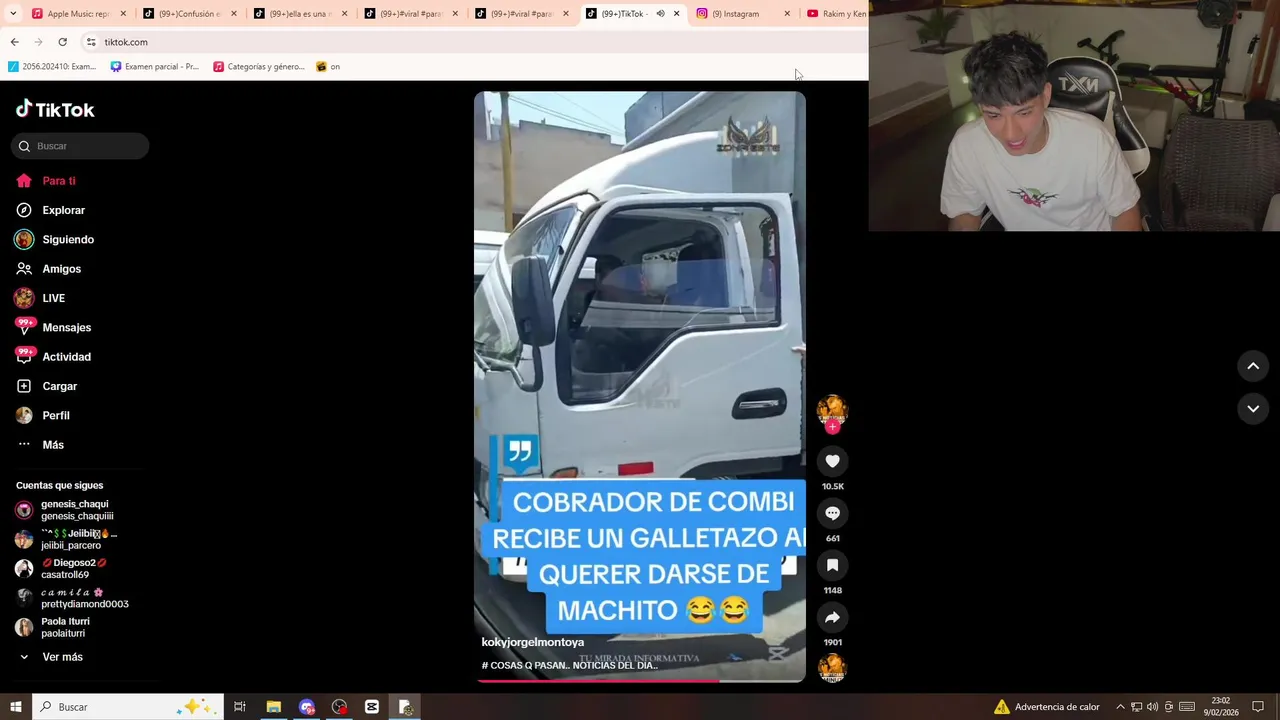Follow creator via red plus badge

pyautogui.click(x=832, y=427)
